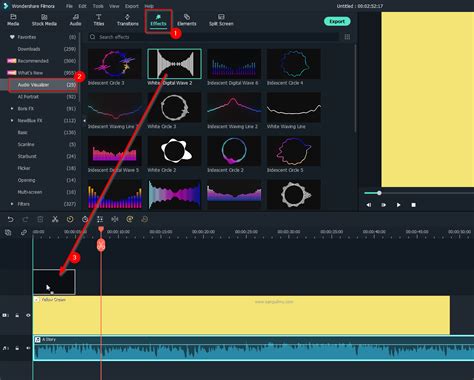This screenshot has height=380, width=474.
Task: Click the Filmora logo icon
Action: click(5, 6)
